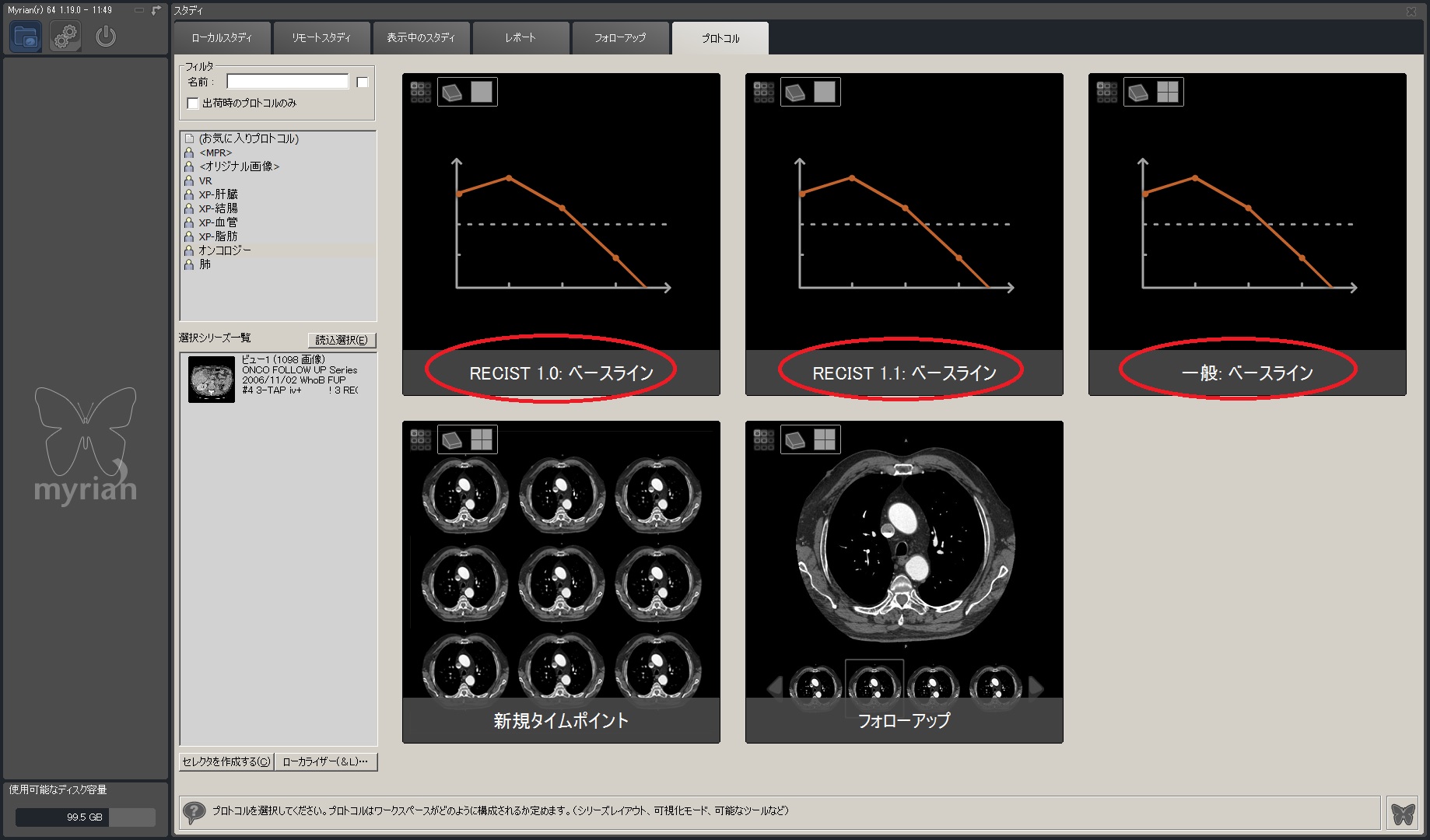Click the filter name input field
Image resolution: width=1430 pixels, height=840 pixels.
click(287, 82)
